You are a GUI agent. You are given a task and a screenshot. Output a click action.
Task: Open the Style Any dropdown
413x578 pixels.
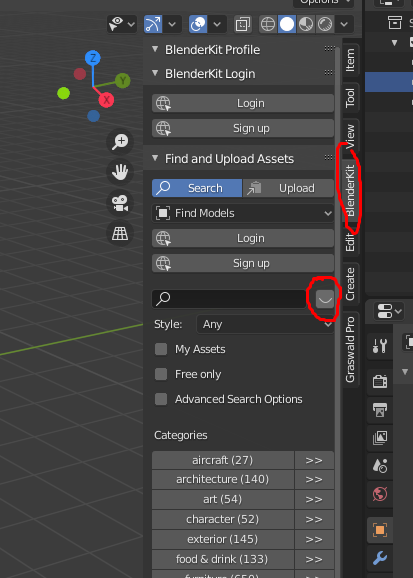[265, 324]
